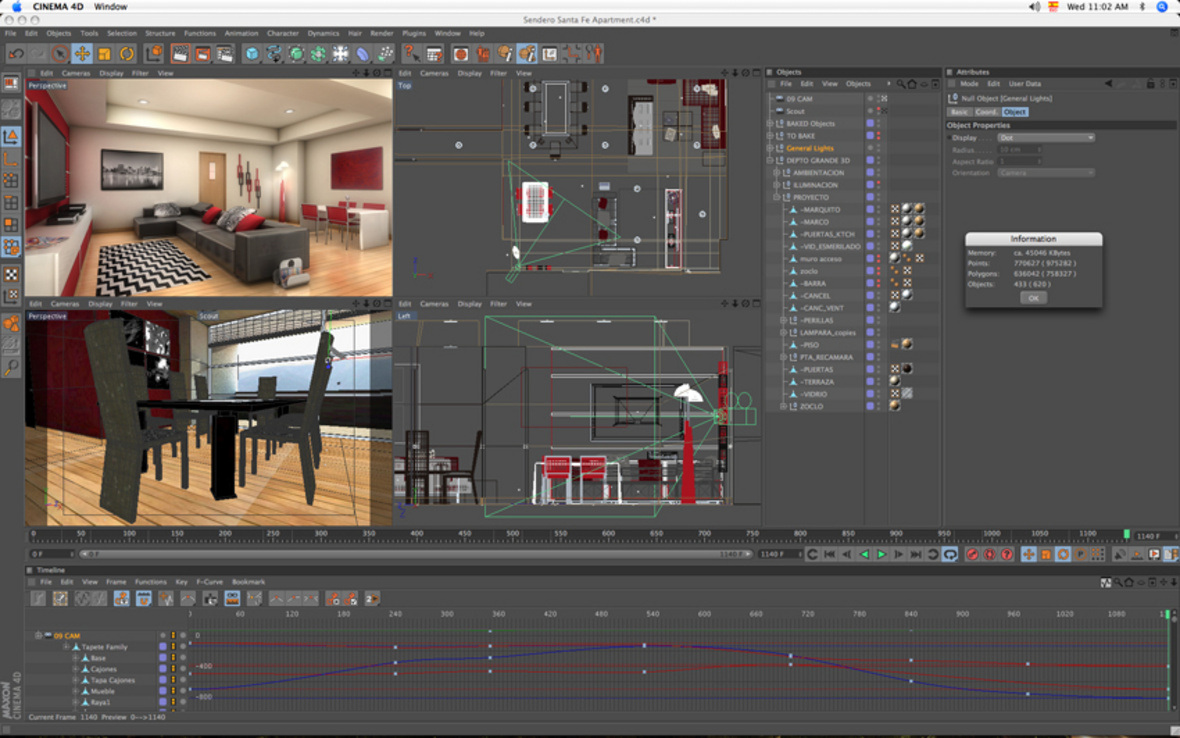Open the Dynamics menu
Image resolution: width=1180 pixels, height=738 pixels.
click(323, 33)
